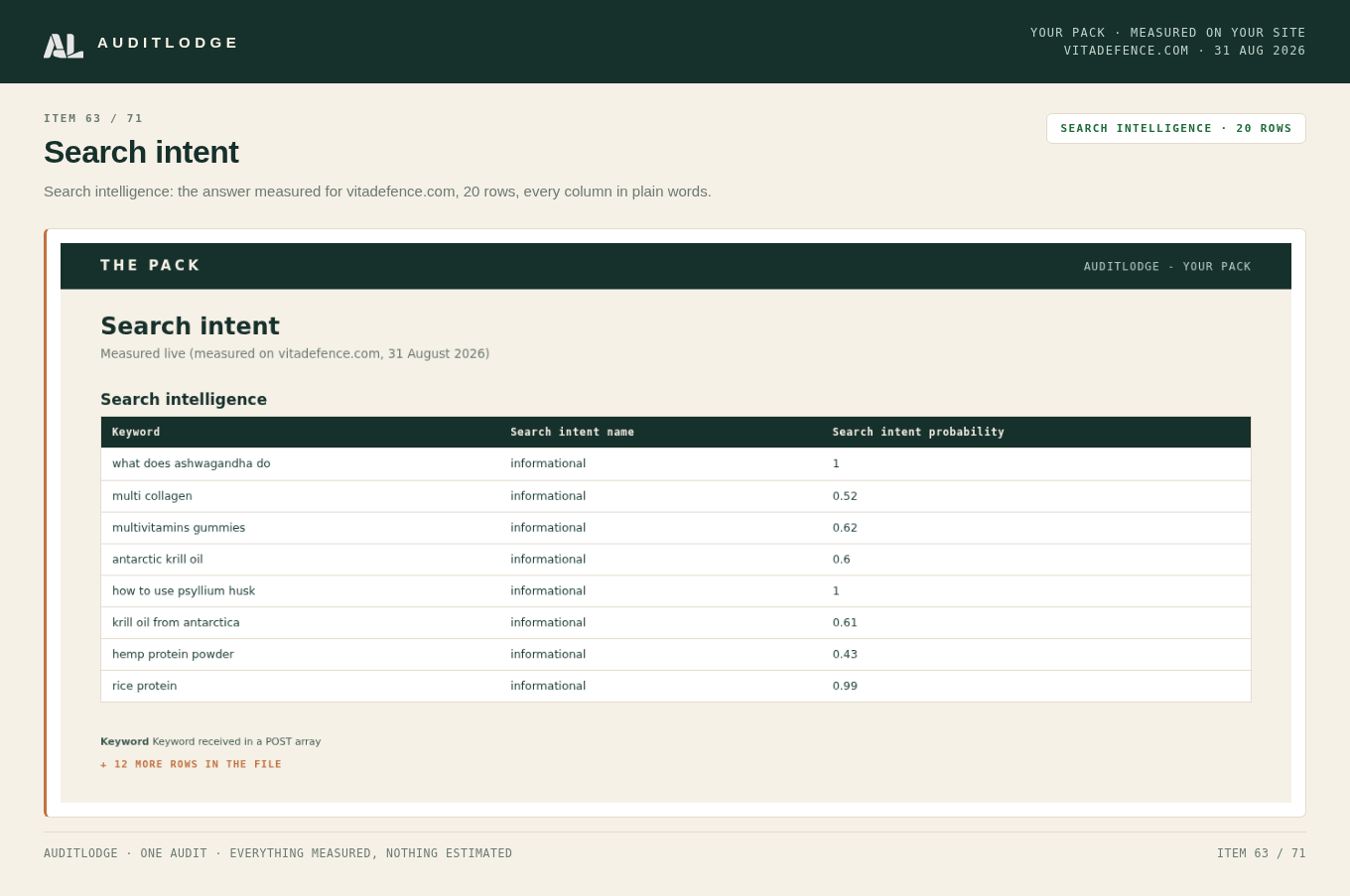The width and height of the screenshot is (1350, 896).
Task: Click the Keyword column header
Action: click(x=136, y=432)
